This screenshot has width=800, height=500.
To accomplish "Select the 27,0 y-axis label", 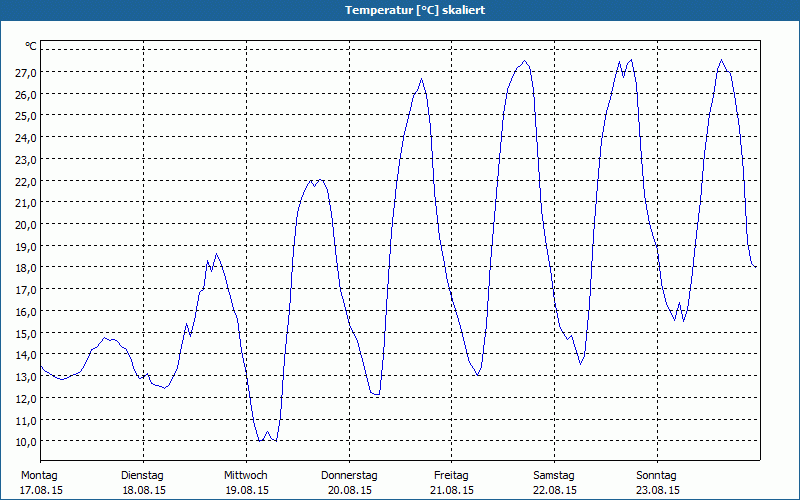I will tap(26, 73).
